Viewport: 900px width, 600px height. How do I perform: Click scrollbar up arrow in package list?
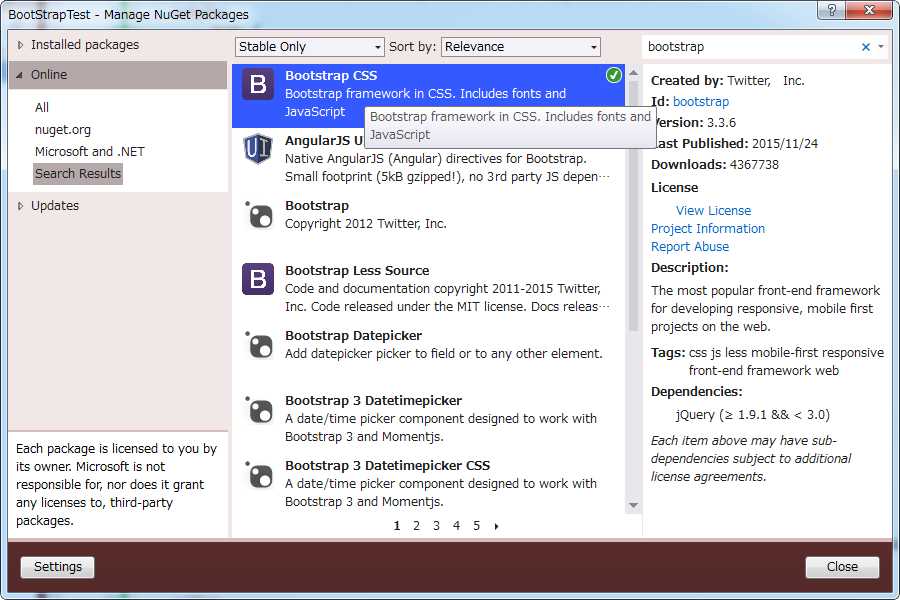click(x=633, y=73)
